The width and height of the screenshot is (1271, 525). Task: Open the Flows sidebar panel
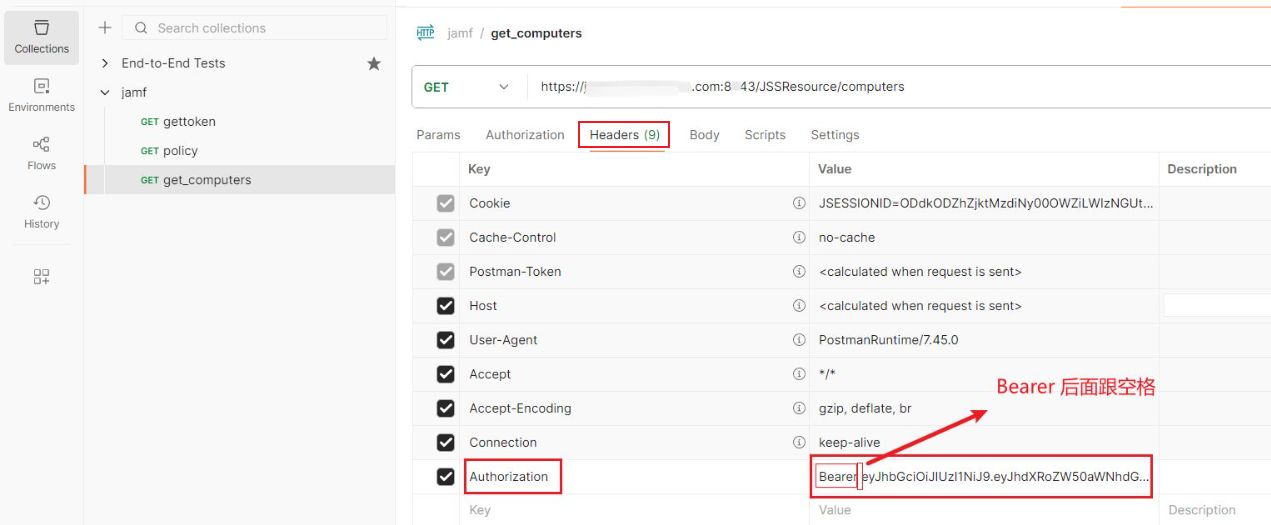pyautogui.click(x=41, y=154)
